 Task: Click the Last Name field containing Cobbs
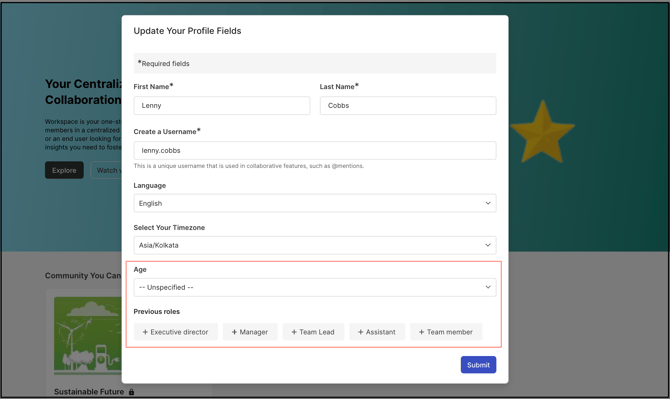tap(408, 106)
